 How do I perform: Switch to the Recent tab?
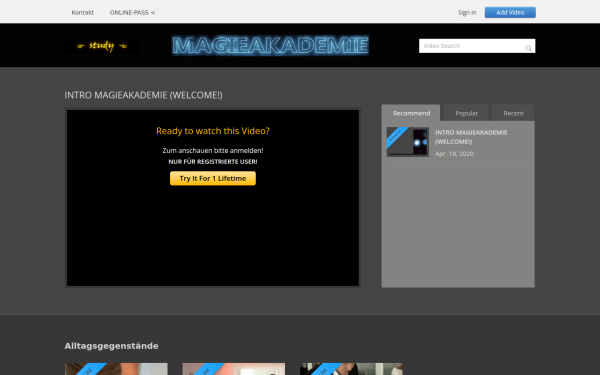pos(513,113)
